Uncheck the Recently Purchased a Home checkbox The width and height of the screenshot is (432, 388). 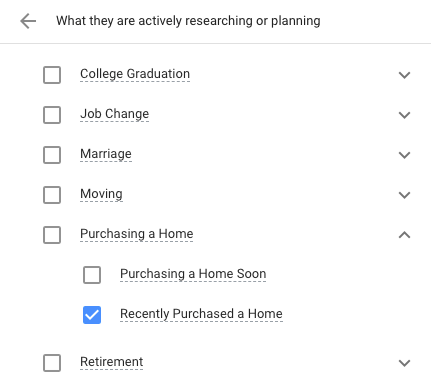(x=92, y=315)
